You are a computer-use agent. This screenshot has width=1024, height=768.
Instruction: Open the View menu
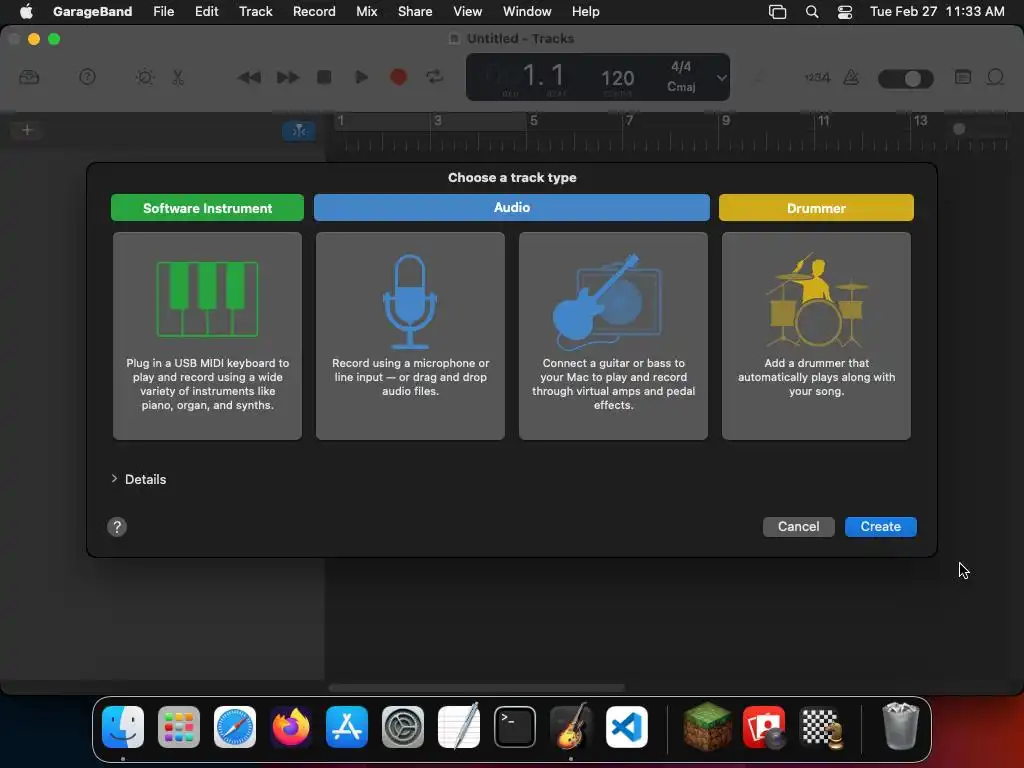tap(468, 11)
